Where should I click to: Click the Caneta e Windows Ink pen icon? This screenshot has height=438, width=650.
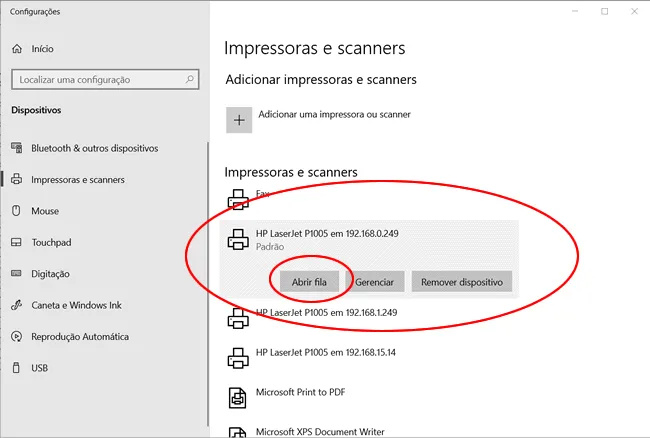[16, 305]
